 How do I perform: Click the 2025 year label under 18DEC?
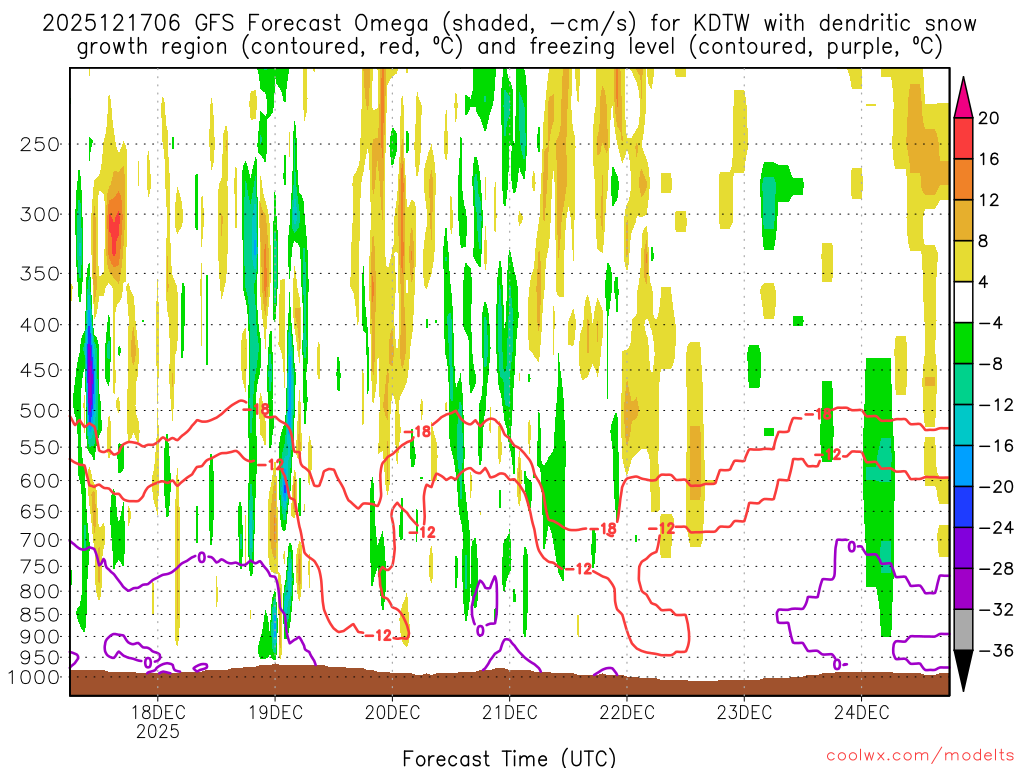[157, 731]
